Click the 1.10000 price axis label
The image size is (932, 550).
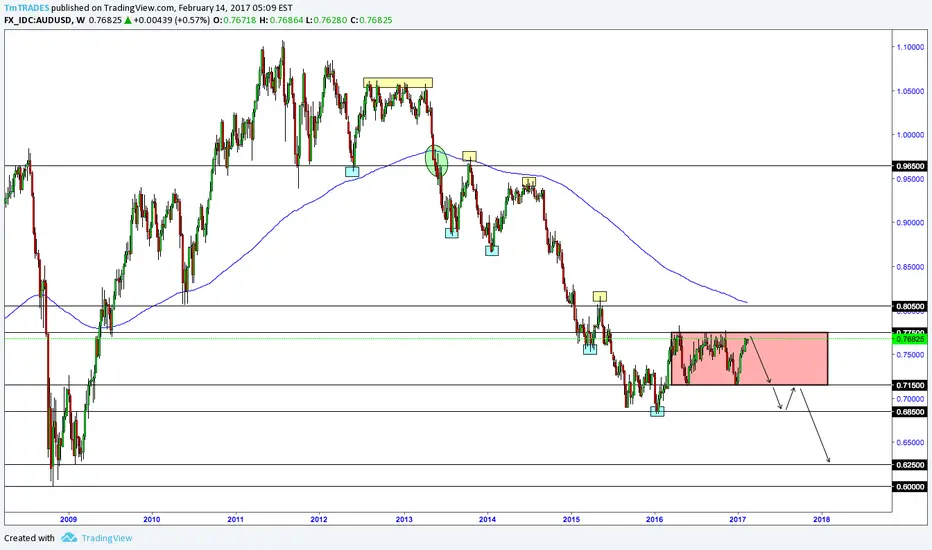point(911,47)
